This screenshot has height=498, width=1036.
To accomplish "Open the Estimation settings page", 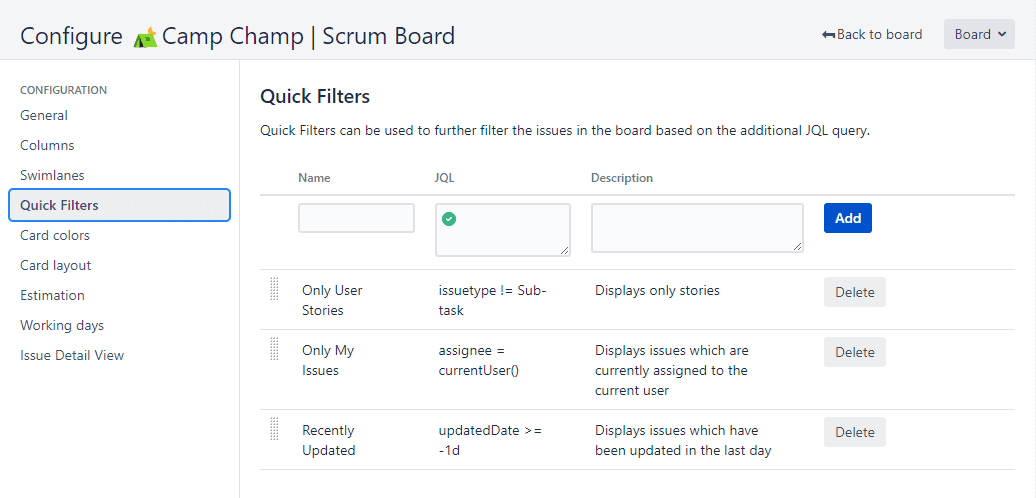I will [52, 295].
